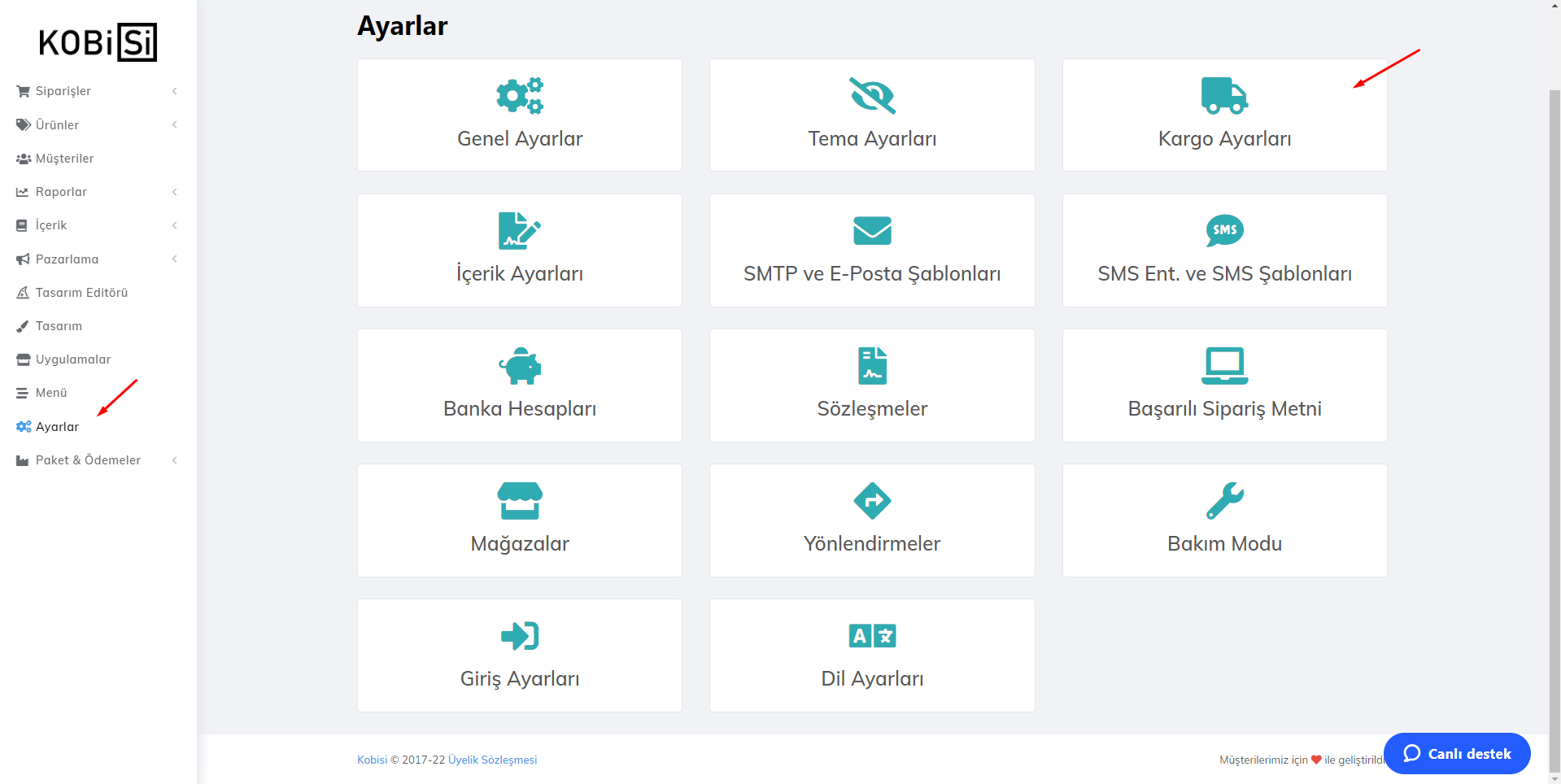Click the Dil Ayarları translate icon

click(x=872, y=636)
